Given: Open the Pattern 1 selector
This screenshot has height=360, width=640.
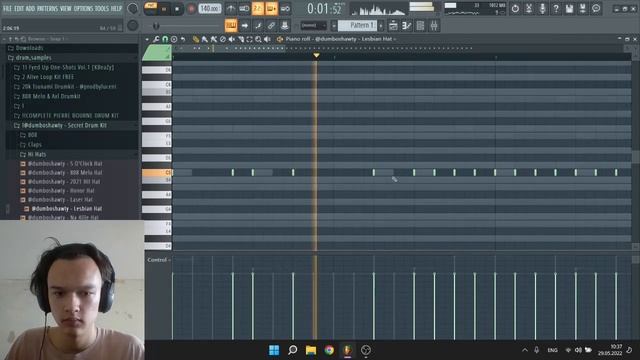Looking at the screenshot, I should 358,25.
